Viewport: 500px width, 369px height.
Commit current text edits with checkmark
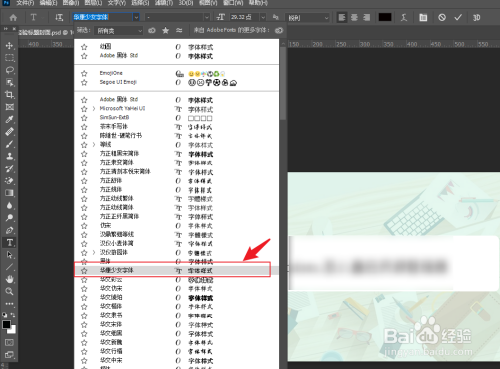(x=458, y=17)
